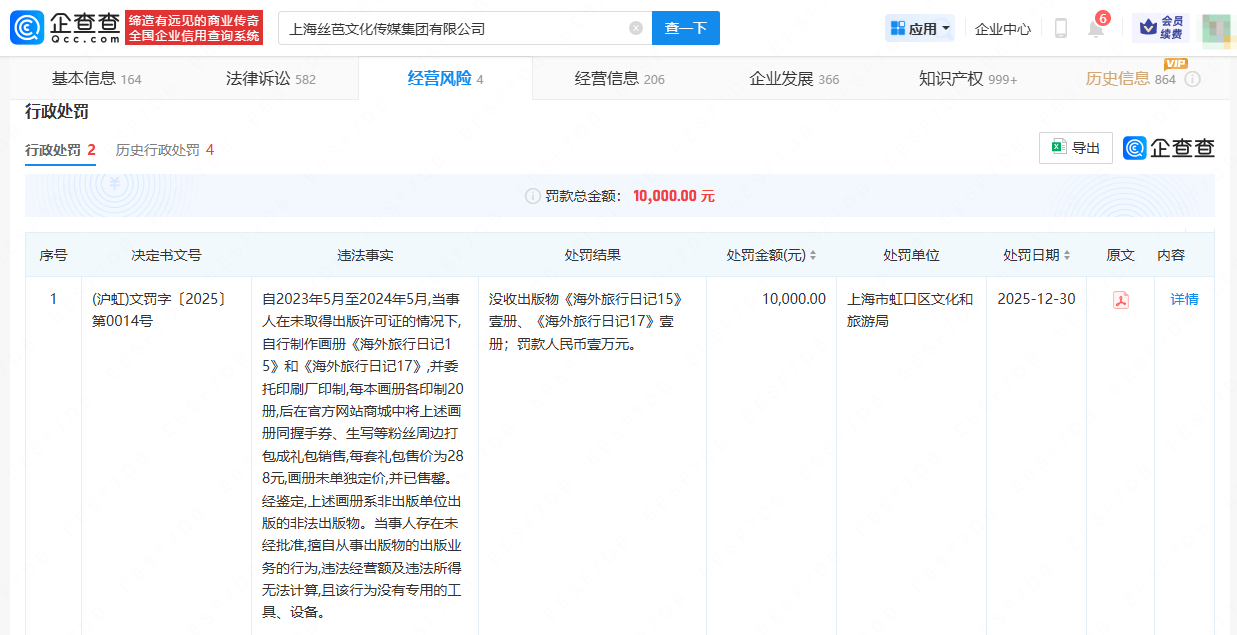Image resolution: width=1237 pixels, height=635 pixels.
Task: Go to 企业中心
Action: [x=1002, y=29]
